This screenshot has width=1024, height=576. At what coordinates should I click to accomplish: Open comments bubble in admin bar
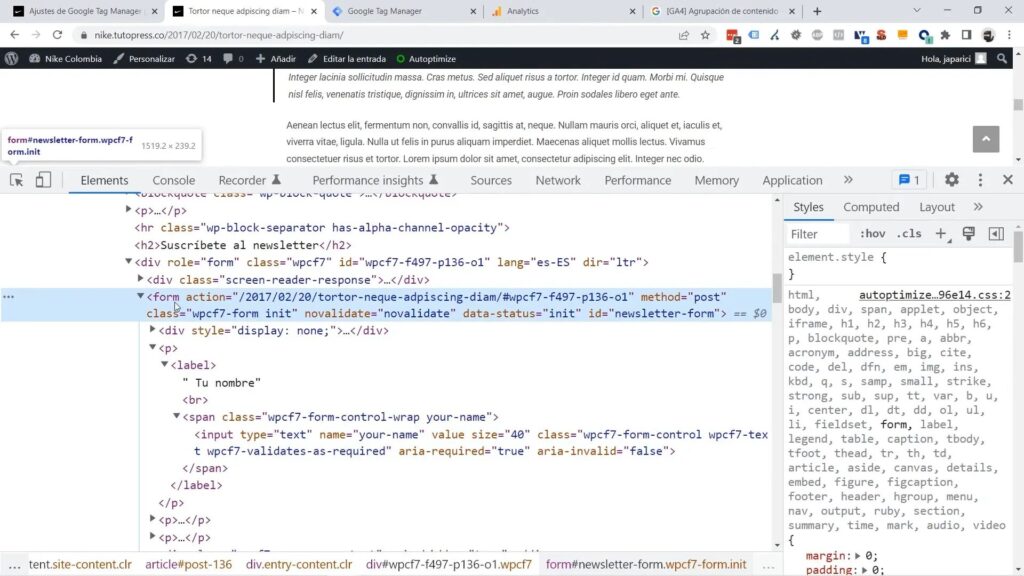pyautogui.click(x=232, y=59)
